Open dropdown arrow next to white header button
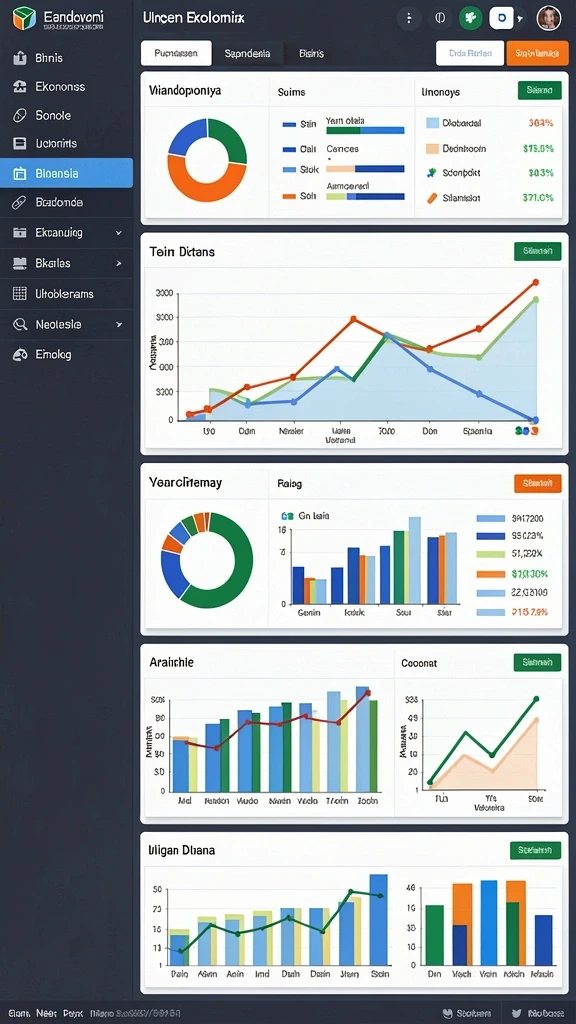This screenshot has height=1024, width=576. click(x=520, y=19)
